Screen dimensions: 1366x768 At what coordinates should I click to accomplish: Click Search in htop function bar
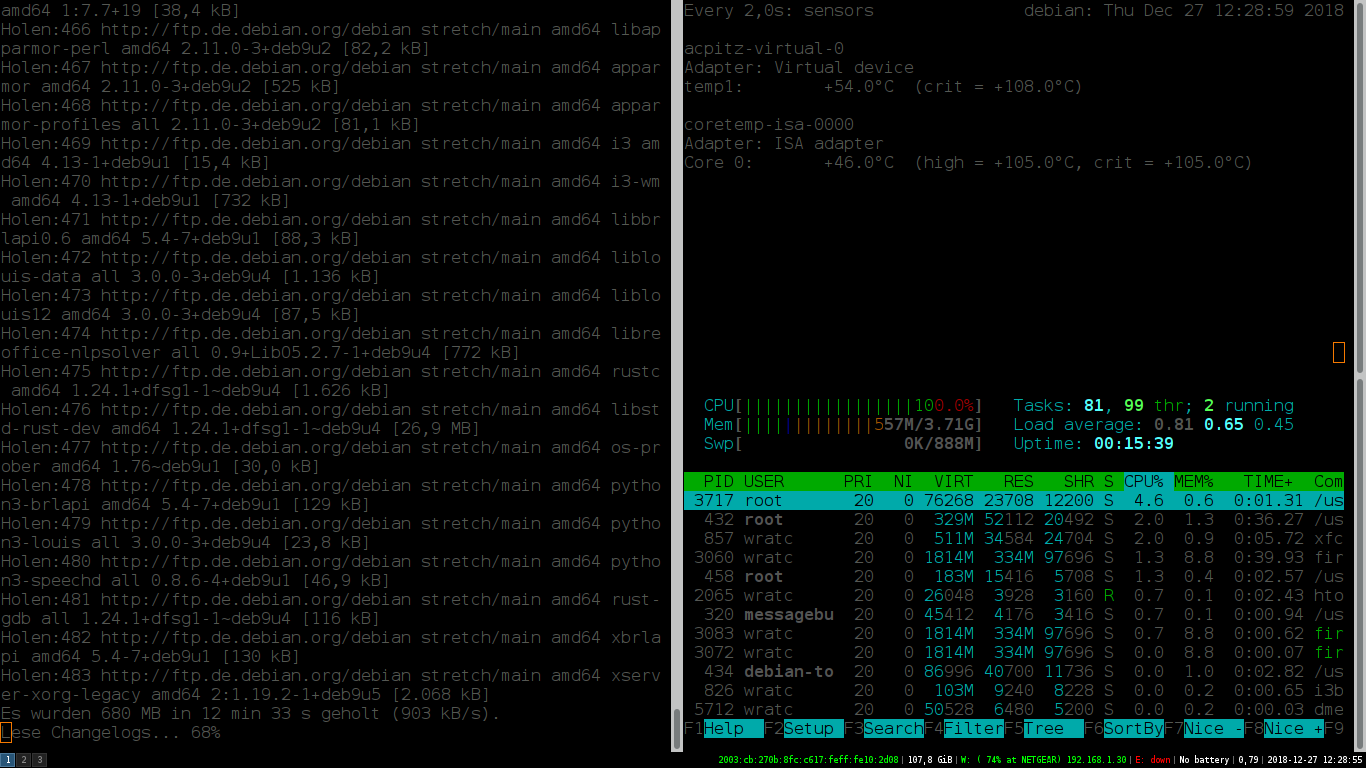tap(892, 729)
